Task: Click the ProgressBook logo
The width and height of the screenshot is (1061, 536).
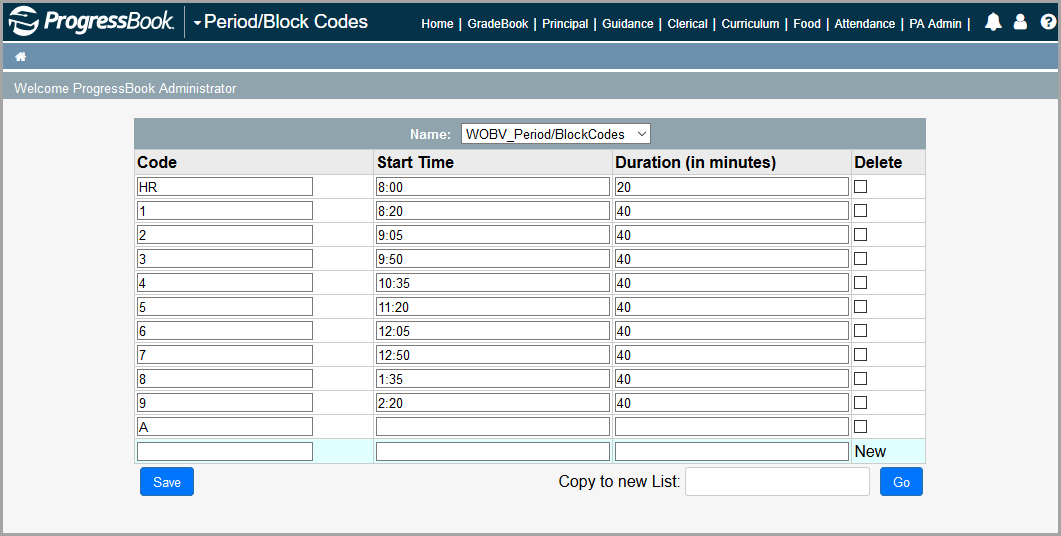Action: pos(91,21)
